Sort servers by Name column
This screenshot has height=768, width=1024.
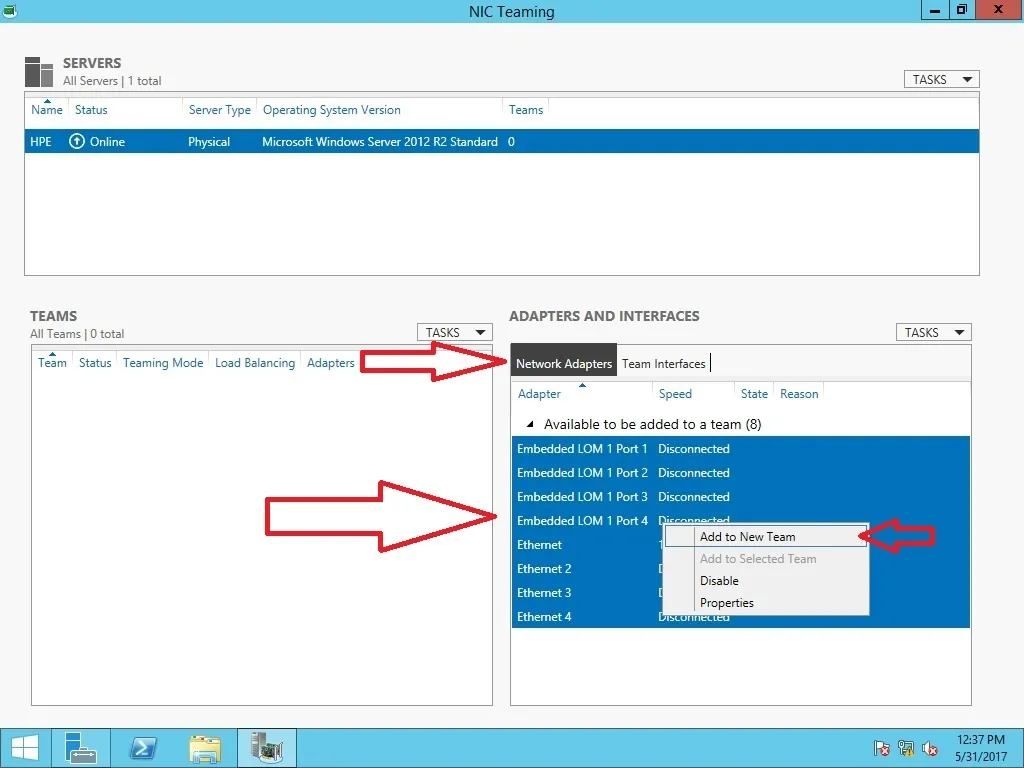click(x=47, y=110)
